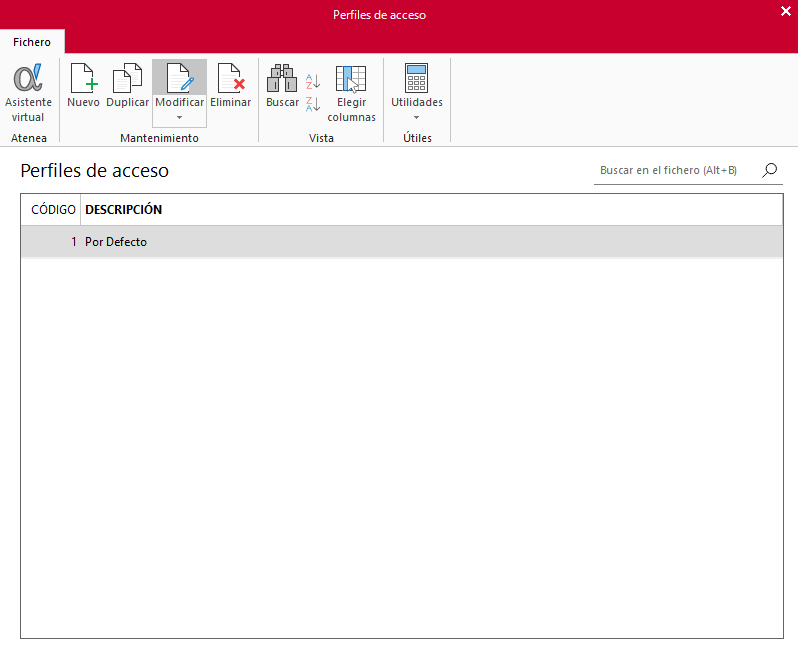Viewport: 798px width, 666px height.
Task: Expand the Modificar dropdown arrow
Action: [x=179, y=118]
